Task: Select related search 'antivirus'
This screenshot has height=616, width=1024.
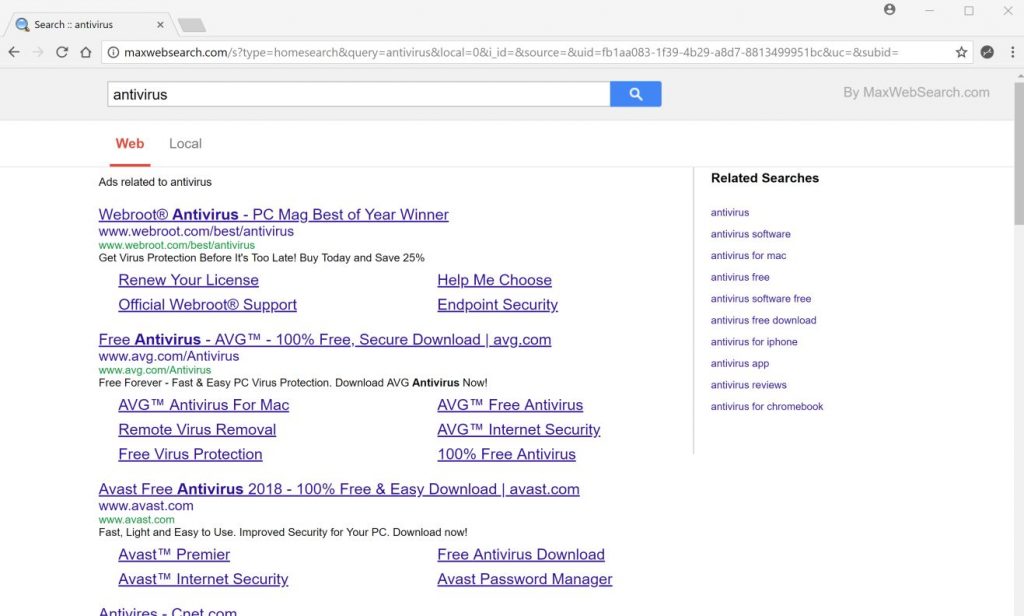Action: tap(729, 212)
